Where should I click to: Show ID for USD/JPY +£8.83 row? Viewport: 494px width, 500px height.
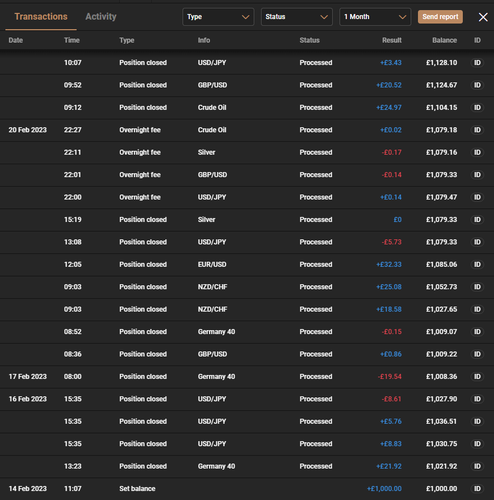tap(477, 444)
